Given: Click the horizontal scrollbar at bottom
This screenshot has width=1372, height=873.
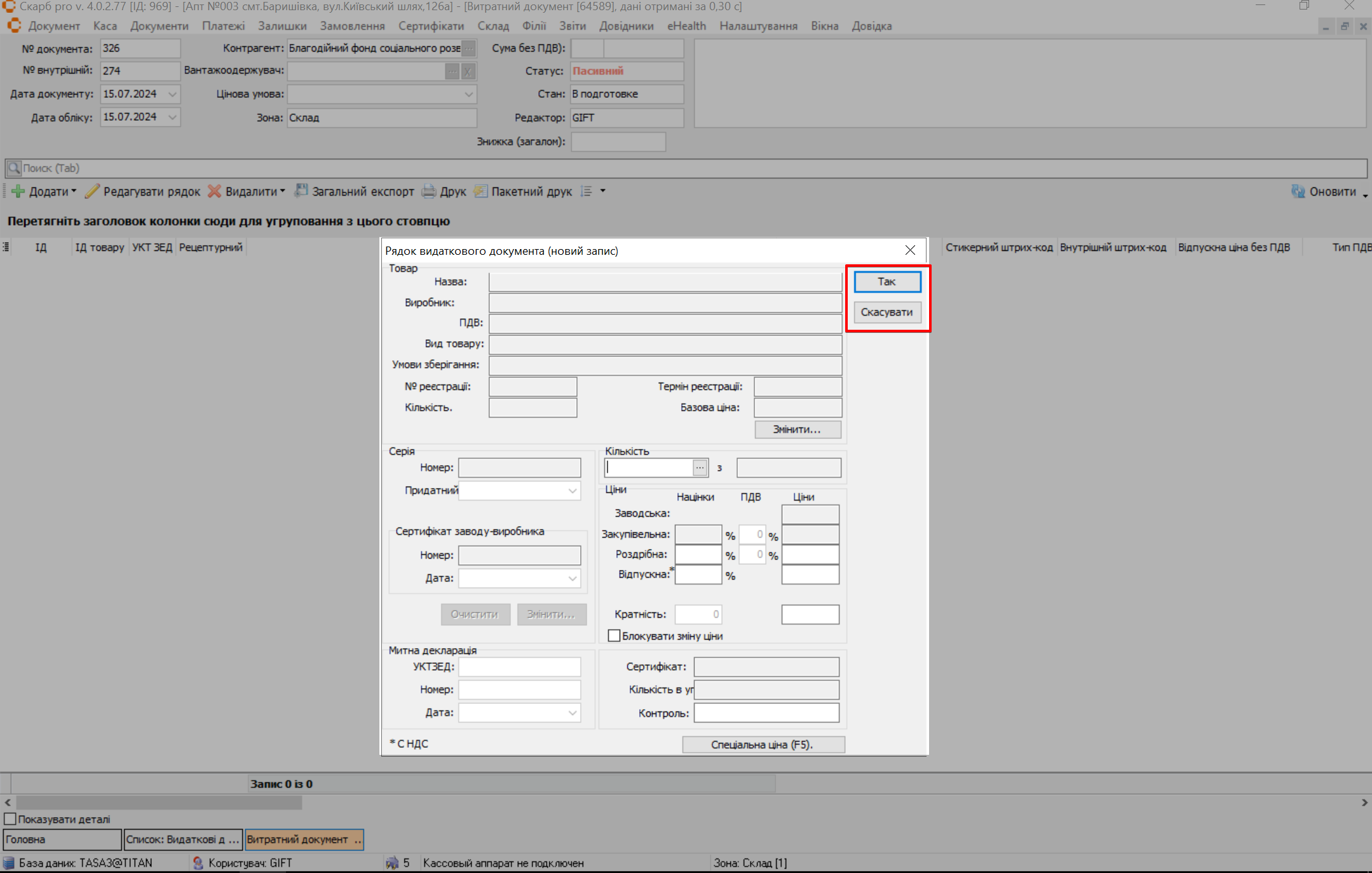Looking at the screenshot, I should [159, 802].
